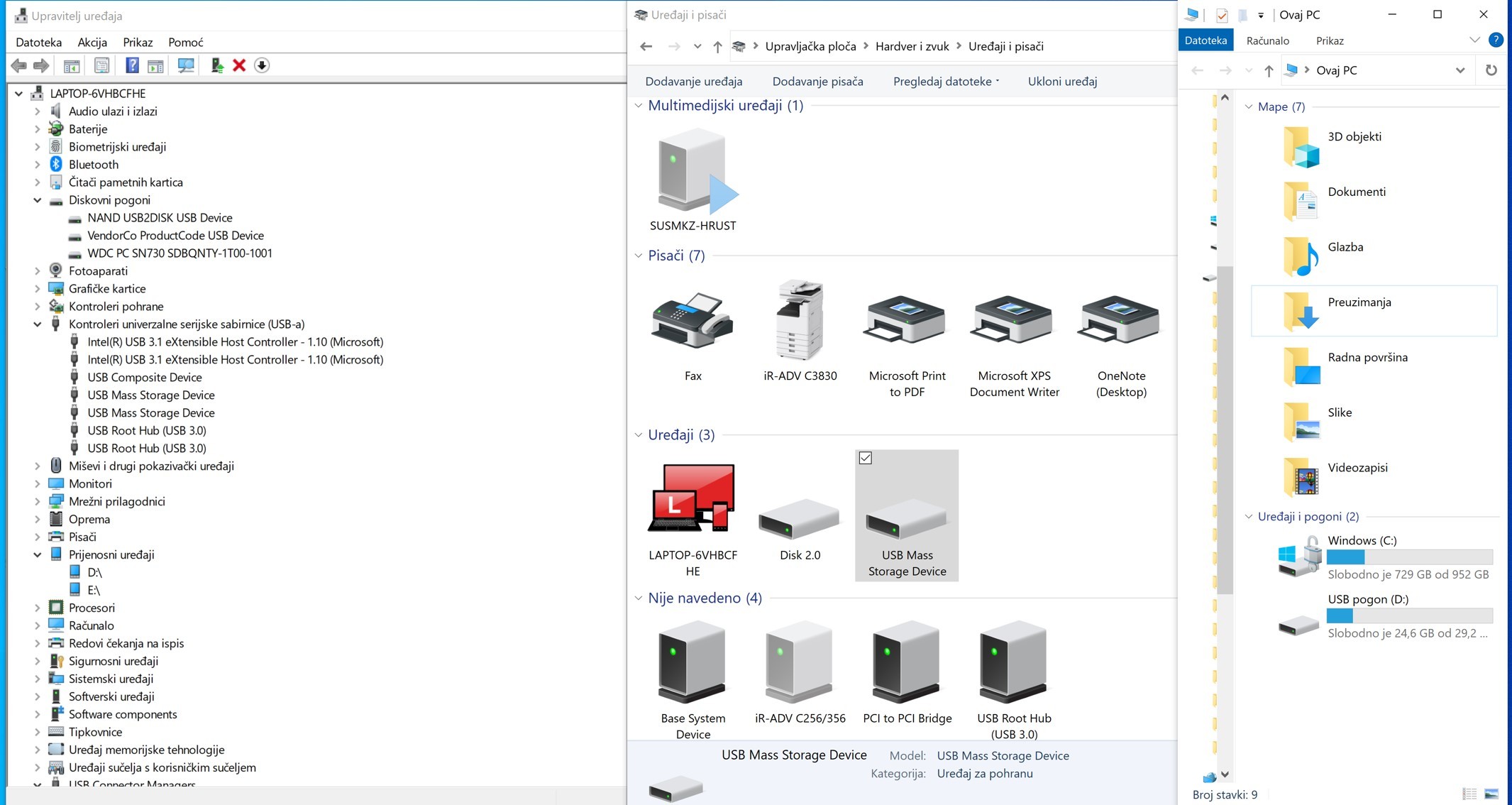Expand the Bluetooth tree node
The image size is (1512, 805).
point(38,165)
